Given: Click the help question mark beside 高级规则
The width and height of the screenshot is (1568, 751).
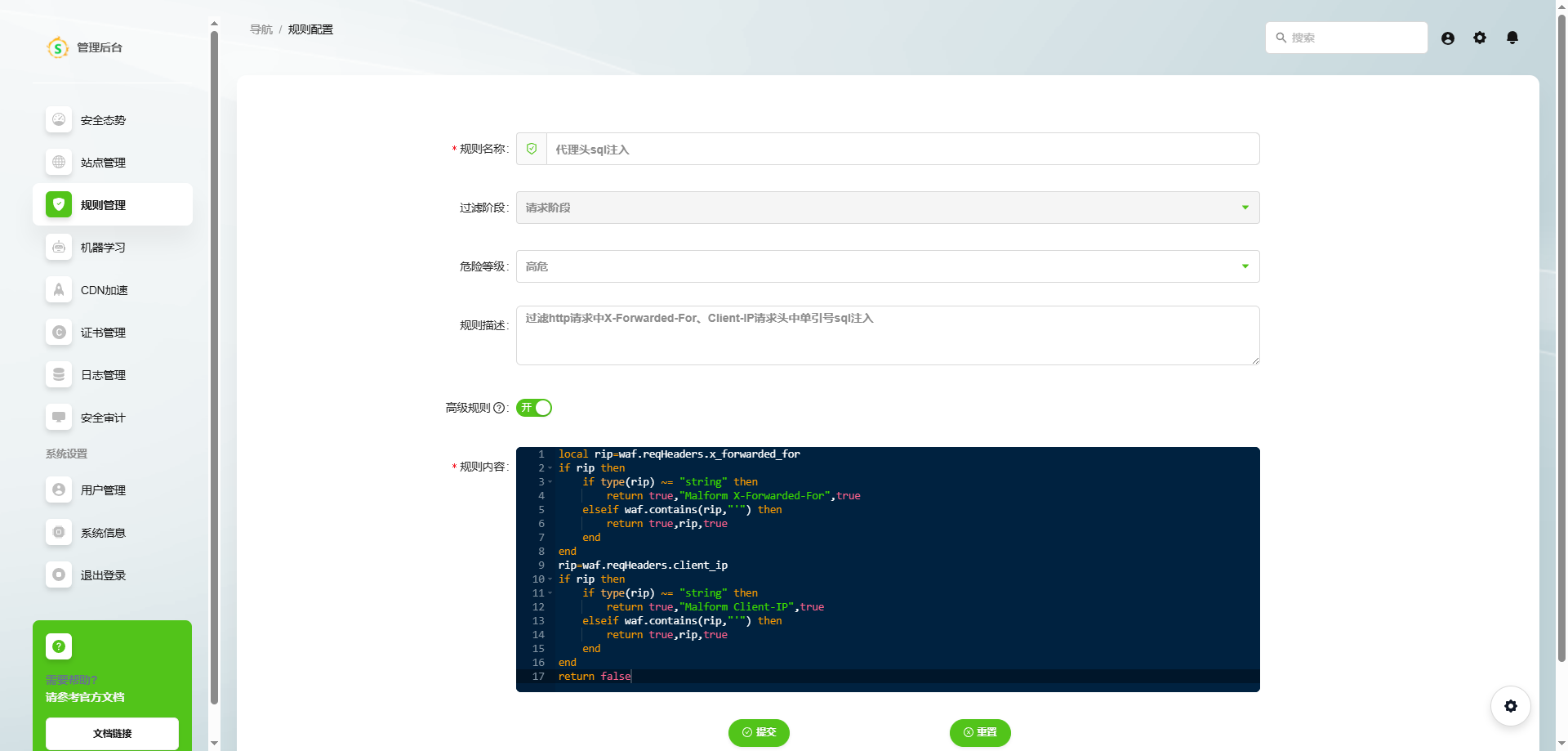Looking at the screenshot, I should tap(499, 408).
